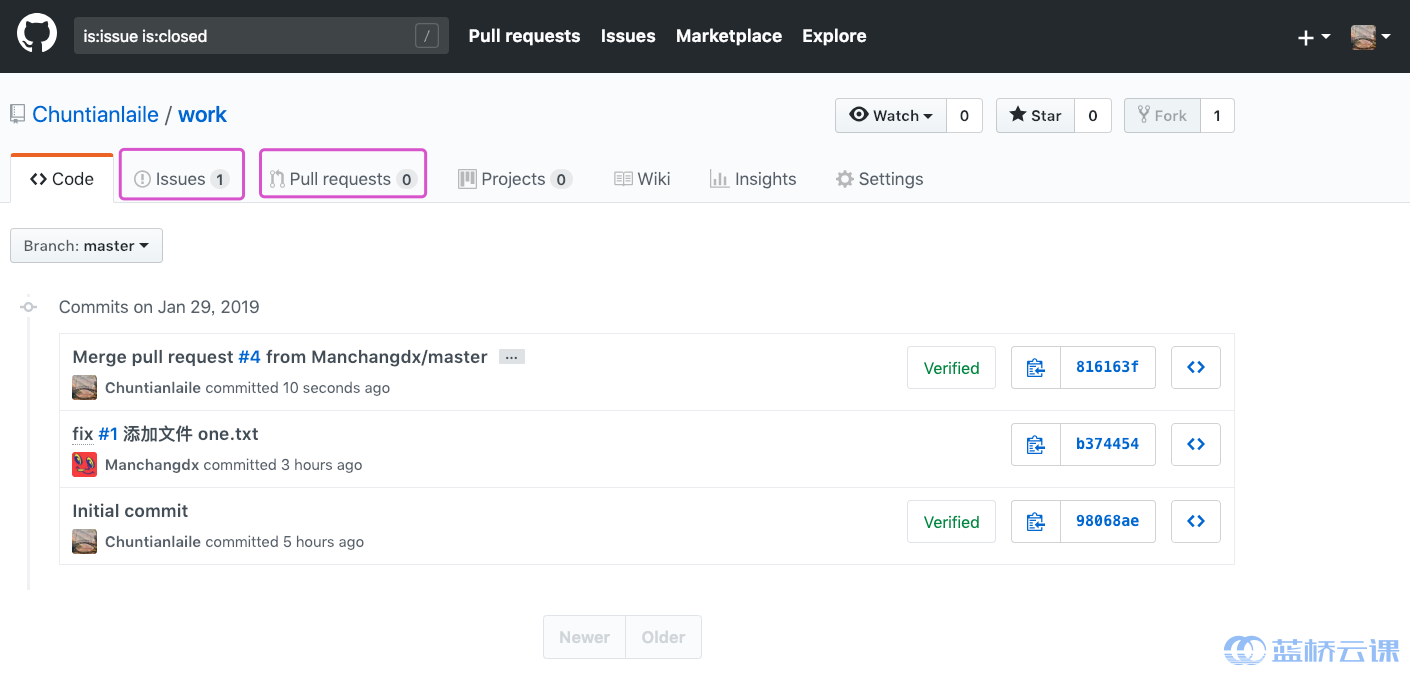Screen dimensions: 1410x681
Task: Open the Initial commit message
Action: [x=130, y=511]
